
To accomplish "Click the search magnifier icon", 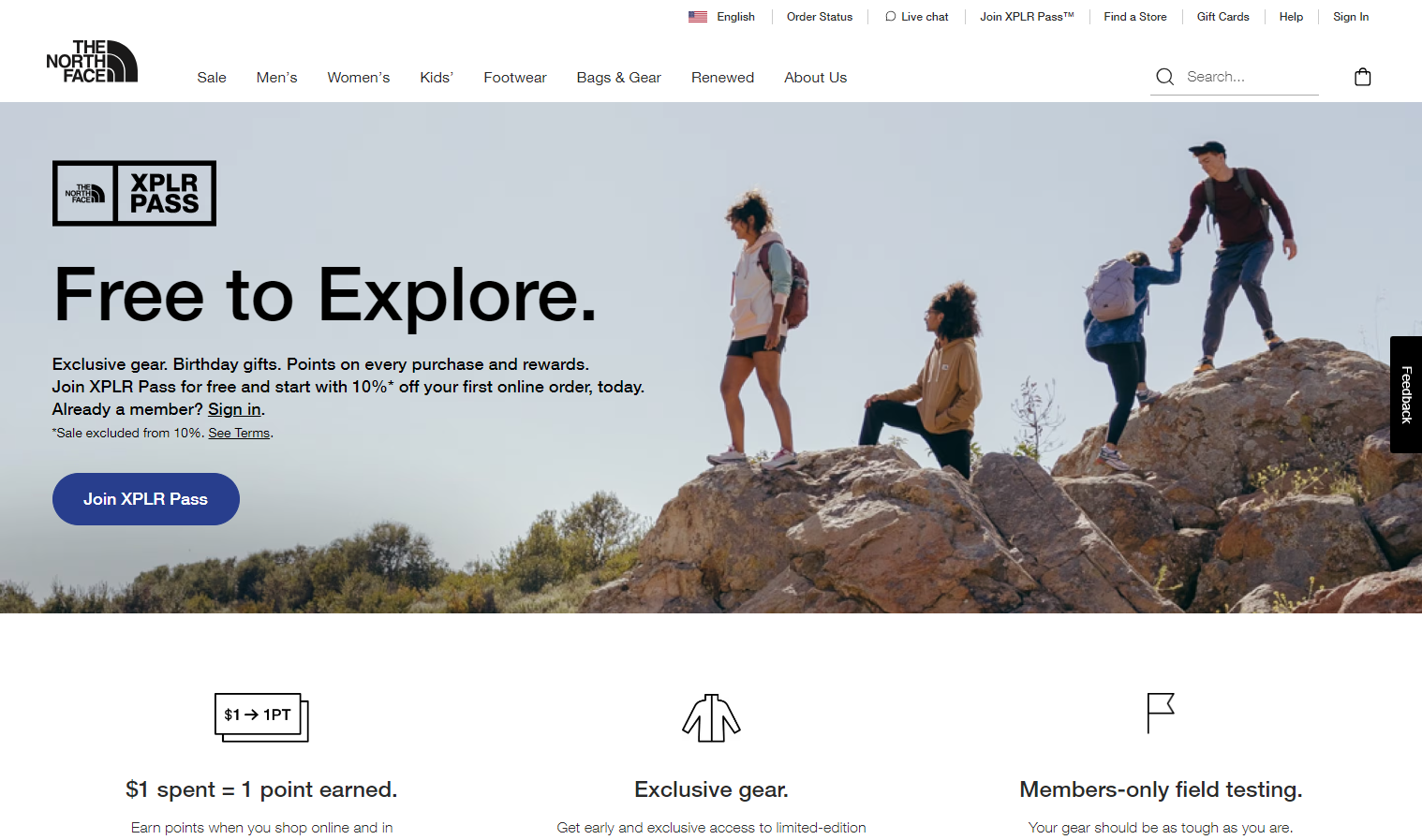I will (x=1164, y=77).
